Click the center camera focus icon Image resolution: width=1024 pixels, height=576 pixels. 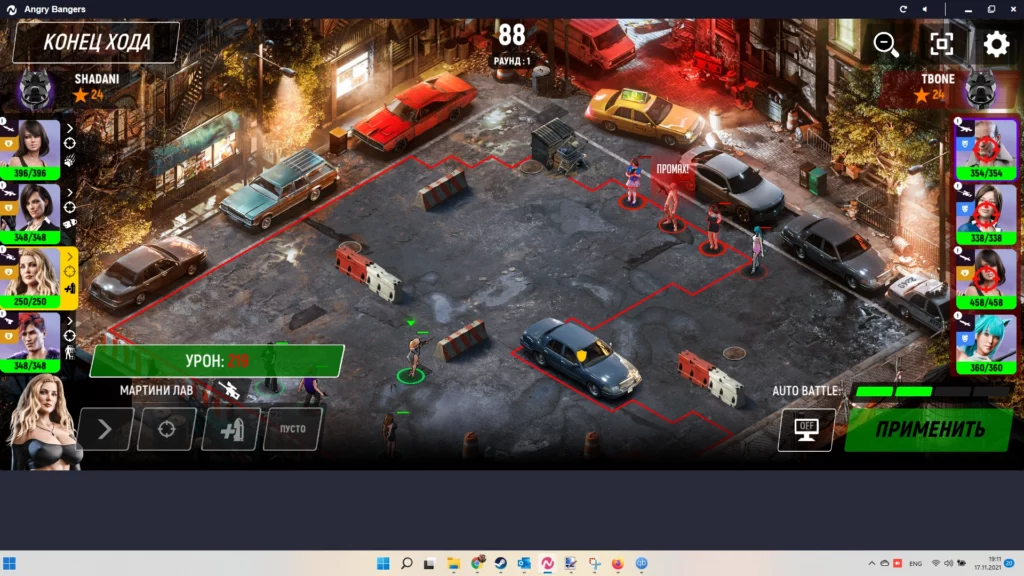[941, 43]
